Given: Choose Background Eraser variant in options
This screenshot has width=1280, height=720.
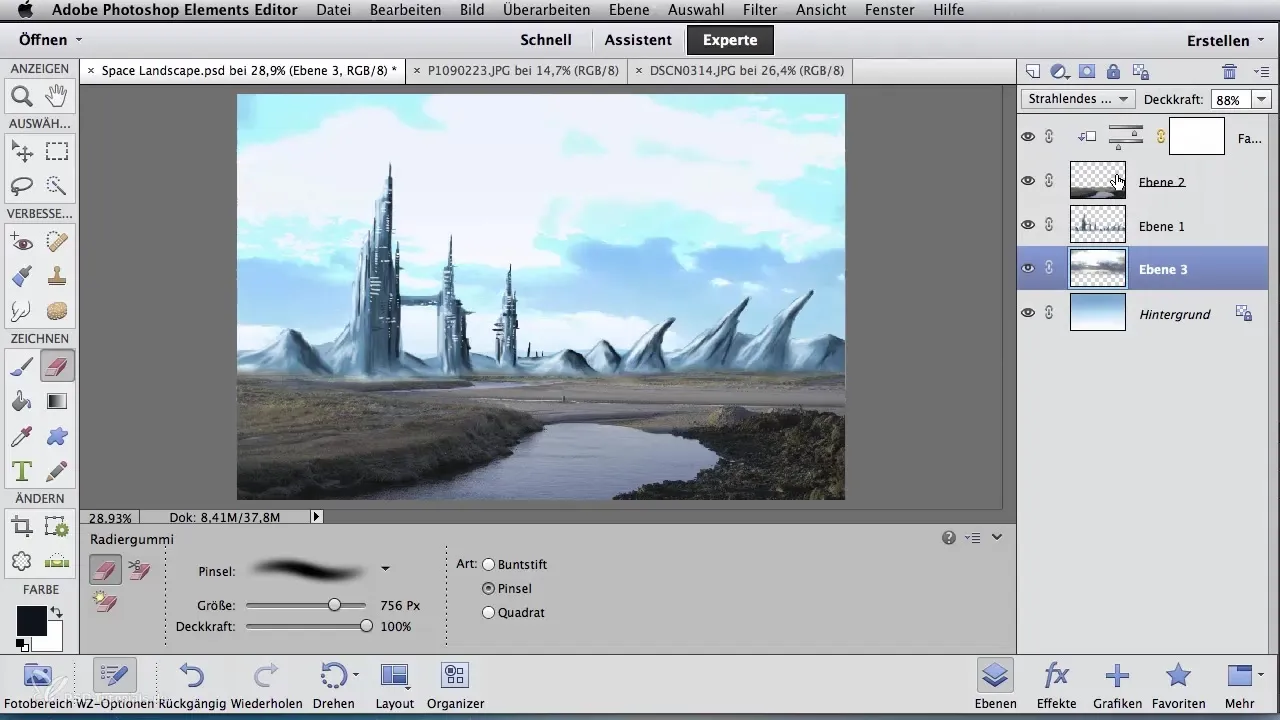Looking at the screenshot, I should pyautogui.click(x=139, y=571).
